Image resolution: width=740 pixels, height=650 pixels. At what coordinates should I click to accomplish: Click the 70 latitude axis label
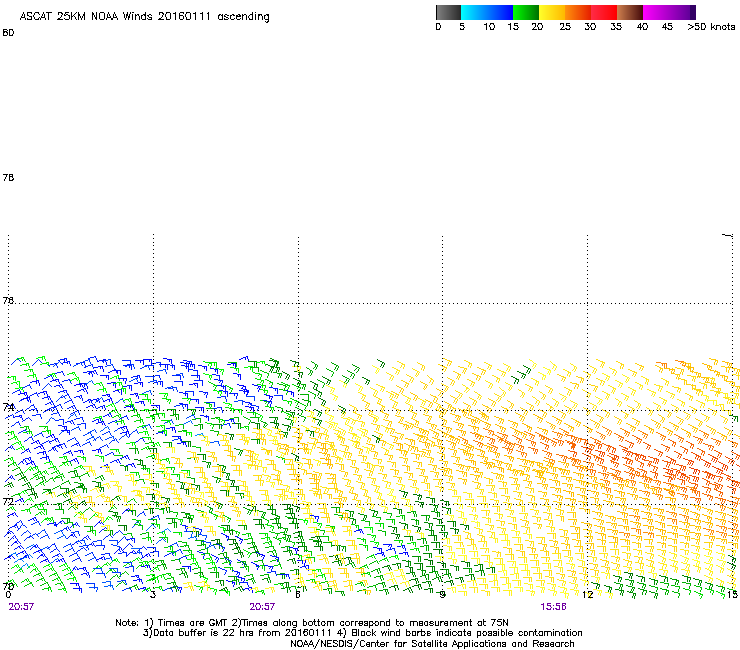pos(8,586)
